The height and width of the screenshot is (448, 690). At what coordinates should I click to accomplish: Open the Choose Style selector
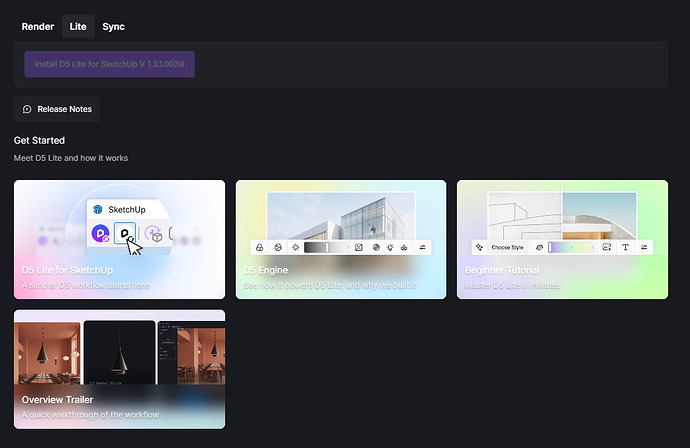click(x=507, y=247)
